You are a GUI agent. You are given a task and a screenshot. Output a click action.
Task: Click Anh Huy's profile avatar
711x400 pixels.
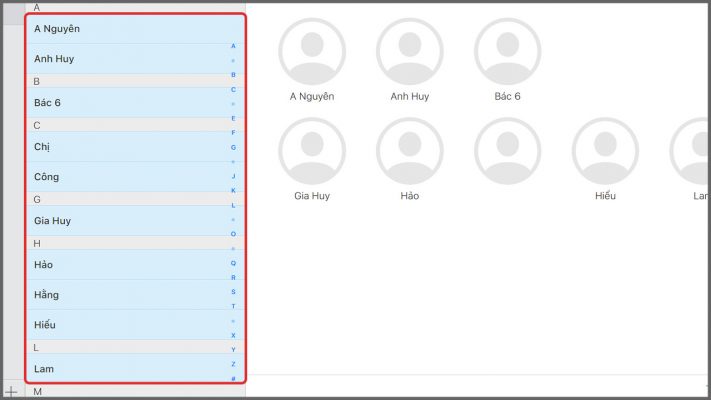tap(409, 51)
